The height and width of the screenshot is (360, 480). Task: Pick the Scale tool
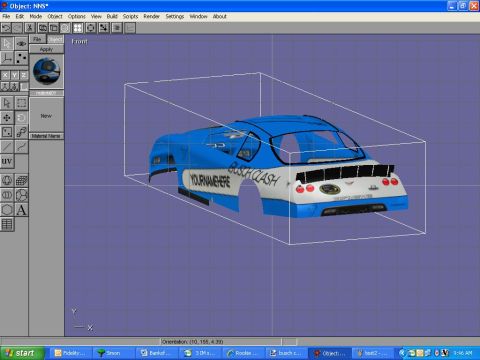click(7, 132)
